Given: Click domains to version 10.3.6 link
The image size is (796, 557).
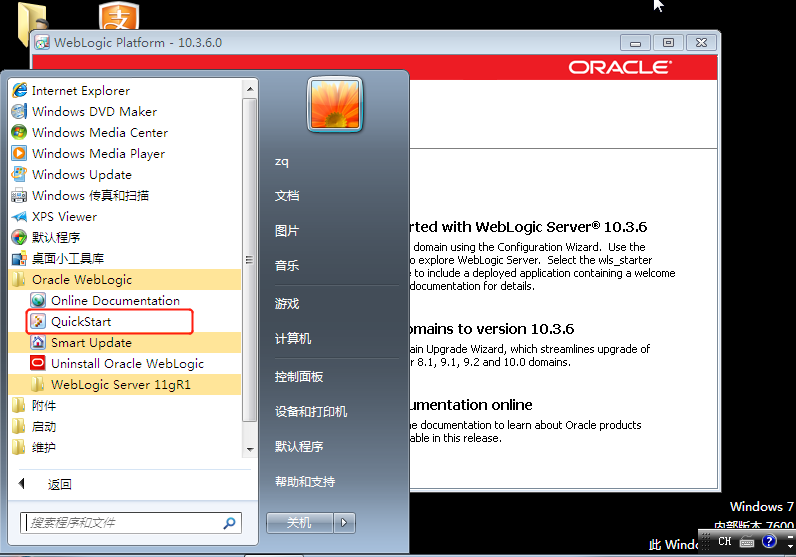Looking at the screenshot, I should pyautogui.click(x=491, y=329).
